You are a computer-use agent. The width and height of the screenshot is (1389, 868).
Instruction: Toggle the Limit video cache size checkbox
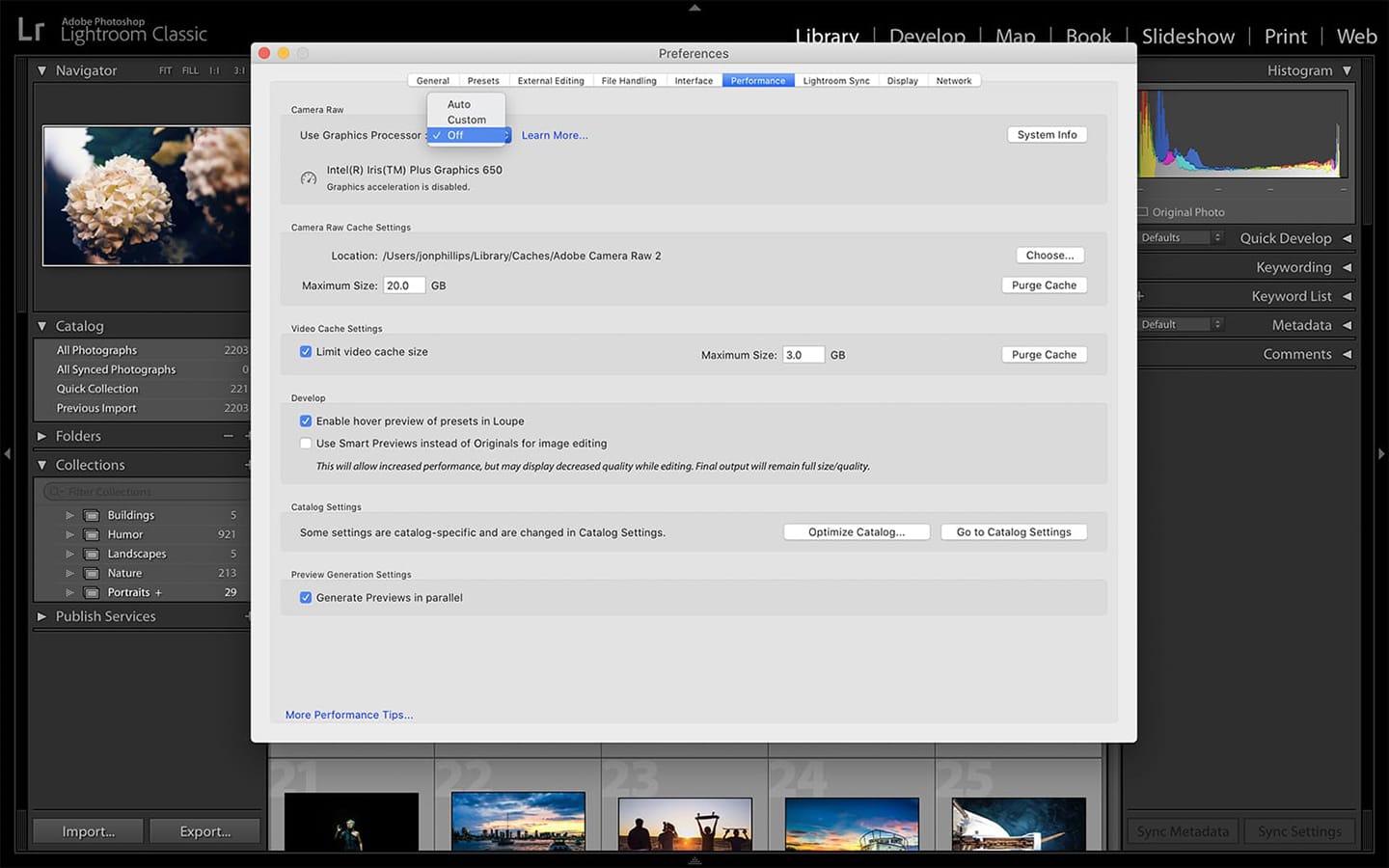tap(306, 352)
